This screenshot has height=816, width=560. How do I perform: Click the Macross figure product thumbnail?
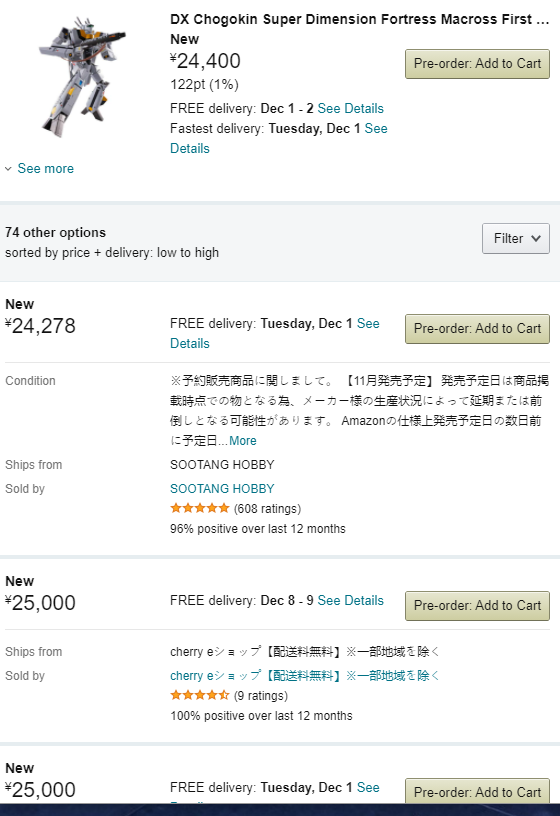[83, 76]
